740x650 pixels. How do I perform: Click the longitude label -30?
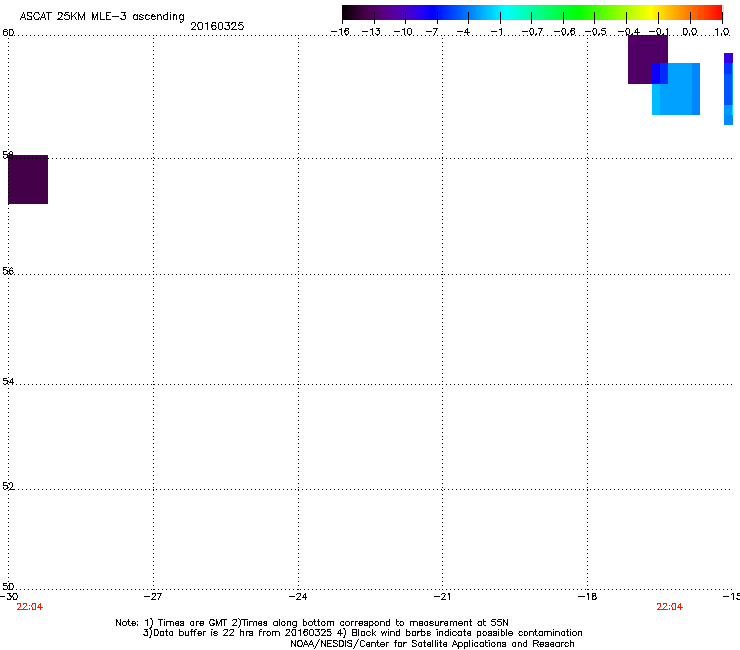[9, 597]
